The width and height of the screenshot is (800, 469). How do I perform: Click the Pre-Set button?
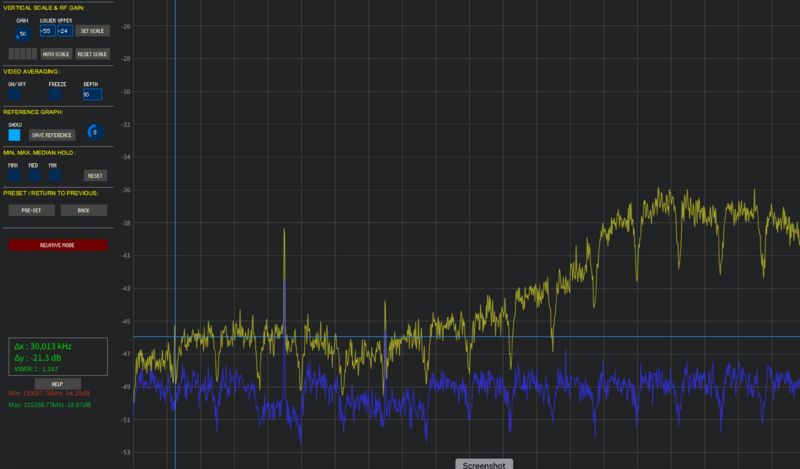click(31, 211)
